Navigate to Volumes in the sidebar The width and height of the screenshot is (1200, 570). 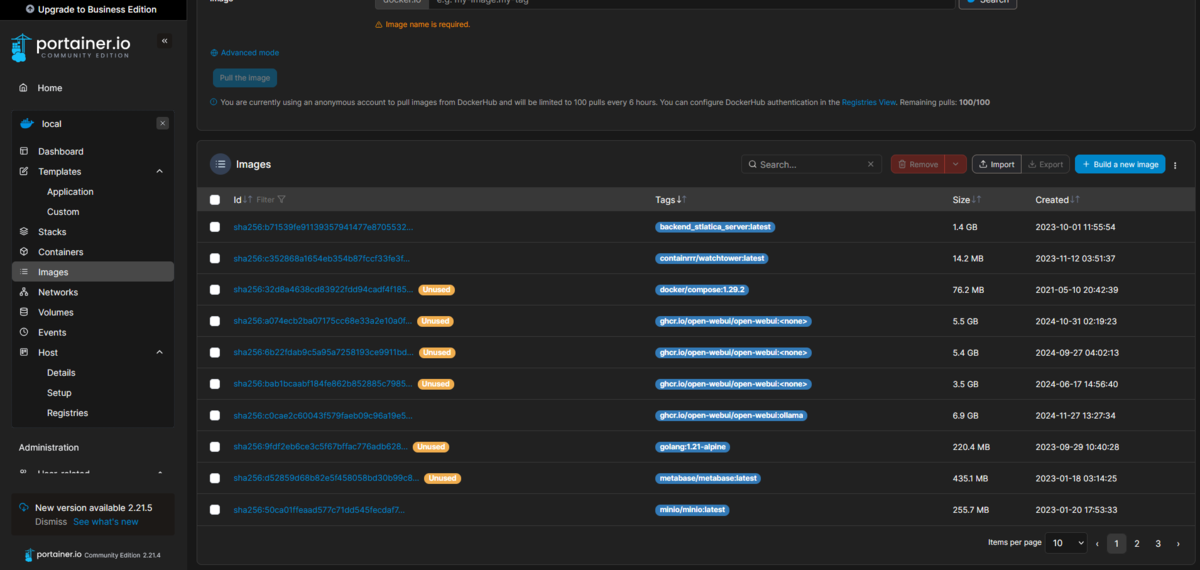click(56, 312)
